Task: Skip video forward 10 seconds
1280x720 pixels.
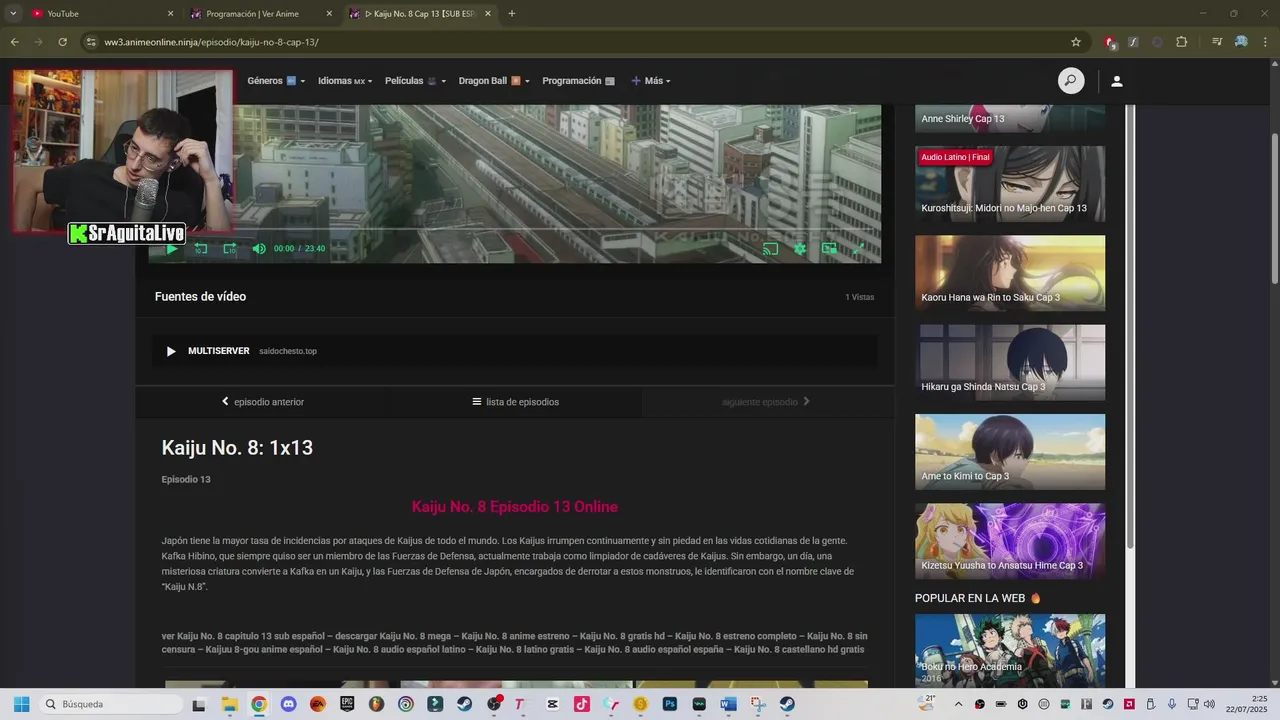Action: click(229, 249)
